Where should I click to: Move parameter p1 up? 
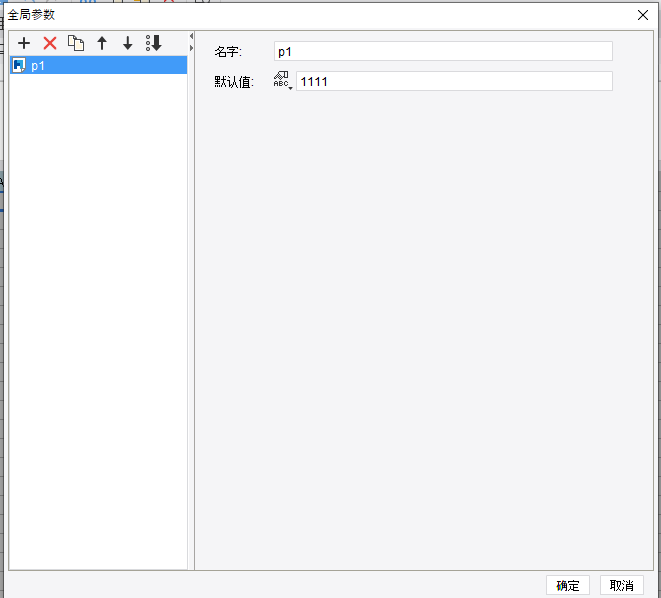(102, 43)
